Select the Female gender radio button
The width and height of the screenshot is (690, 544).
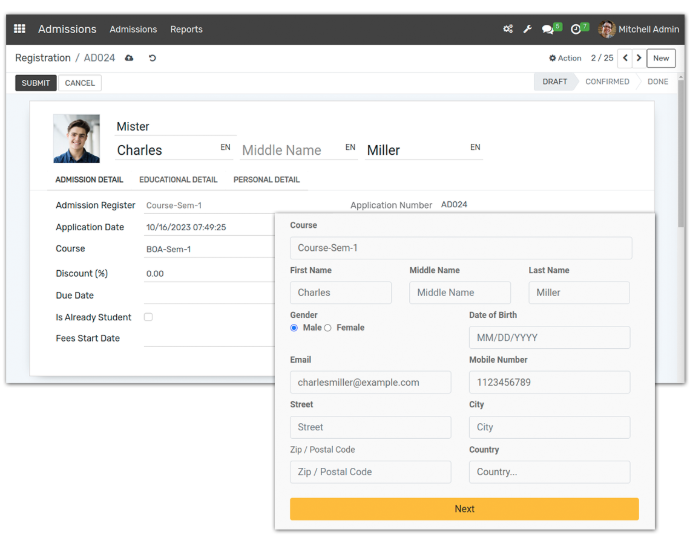(328, 328)
